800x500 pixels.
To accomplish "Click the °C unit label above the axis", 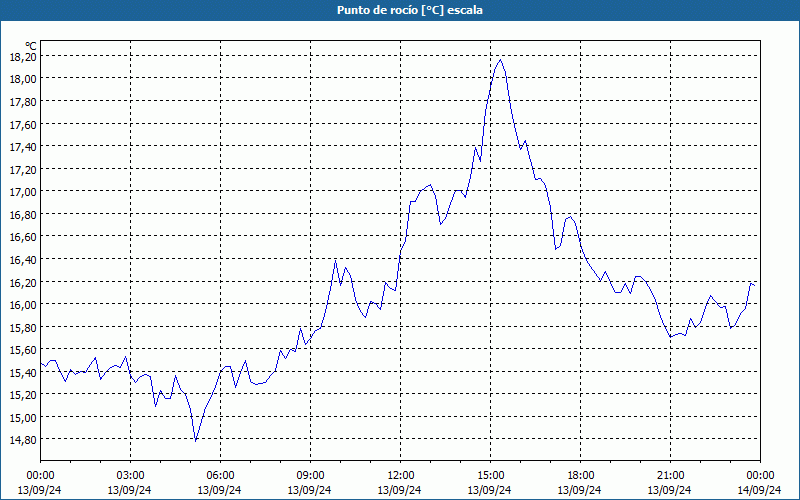I will click(x=31, y=47).
